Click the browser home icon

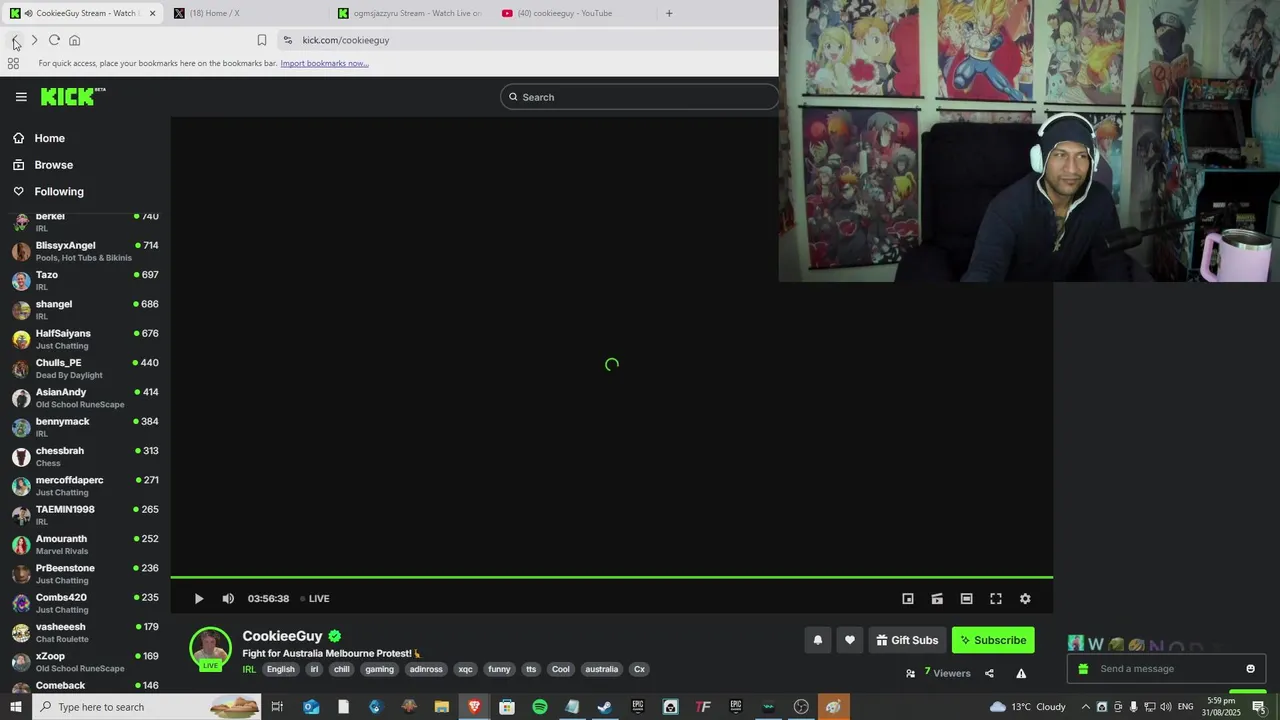point(74,40)
